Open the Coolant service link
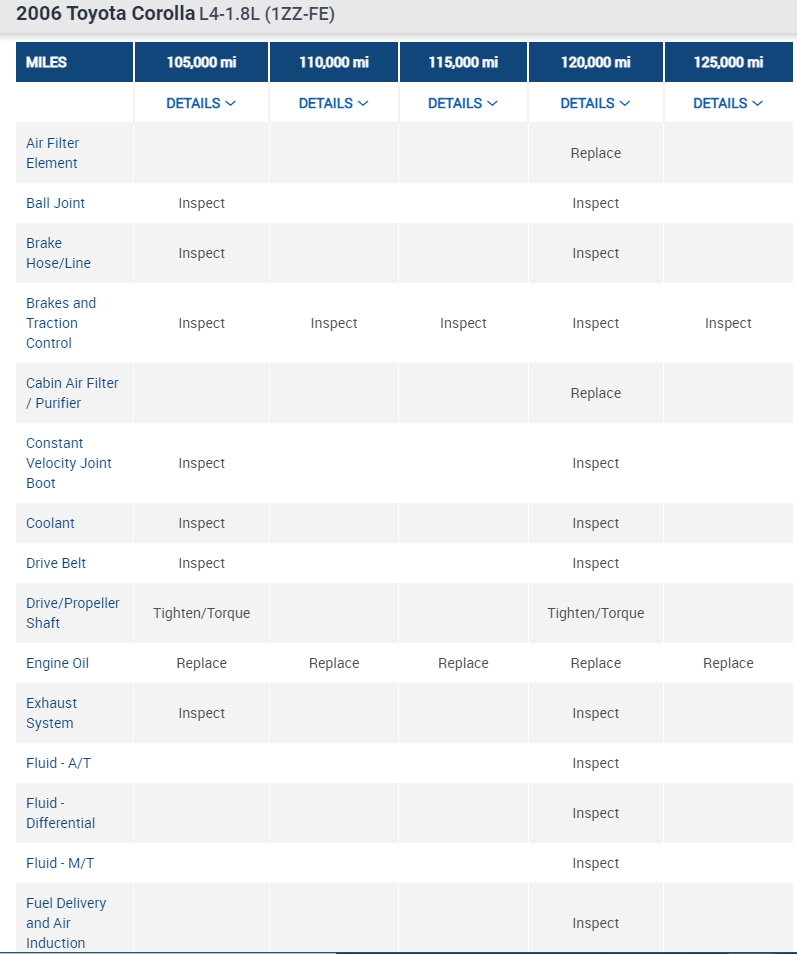The width and height of the screenshot is (797, 954). pyautogui.click(x=50, y=523)
